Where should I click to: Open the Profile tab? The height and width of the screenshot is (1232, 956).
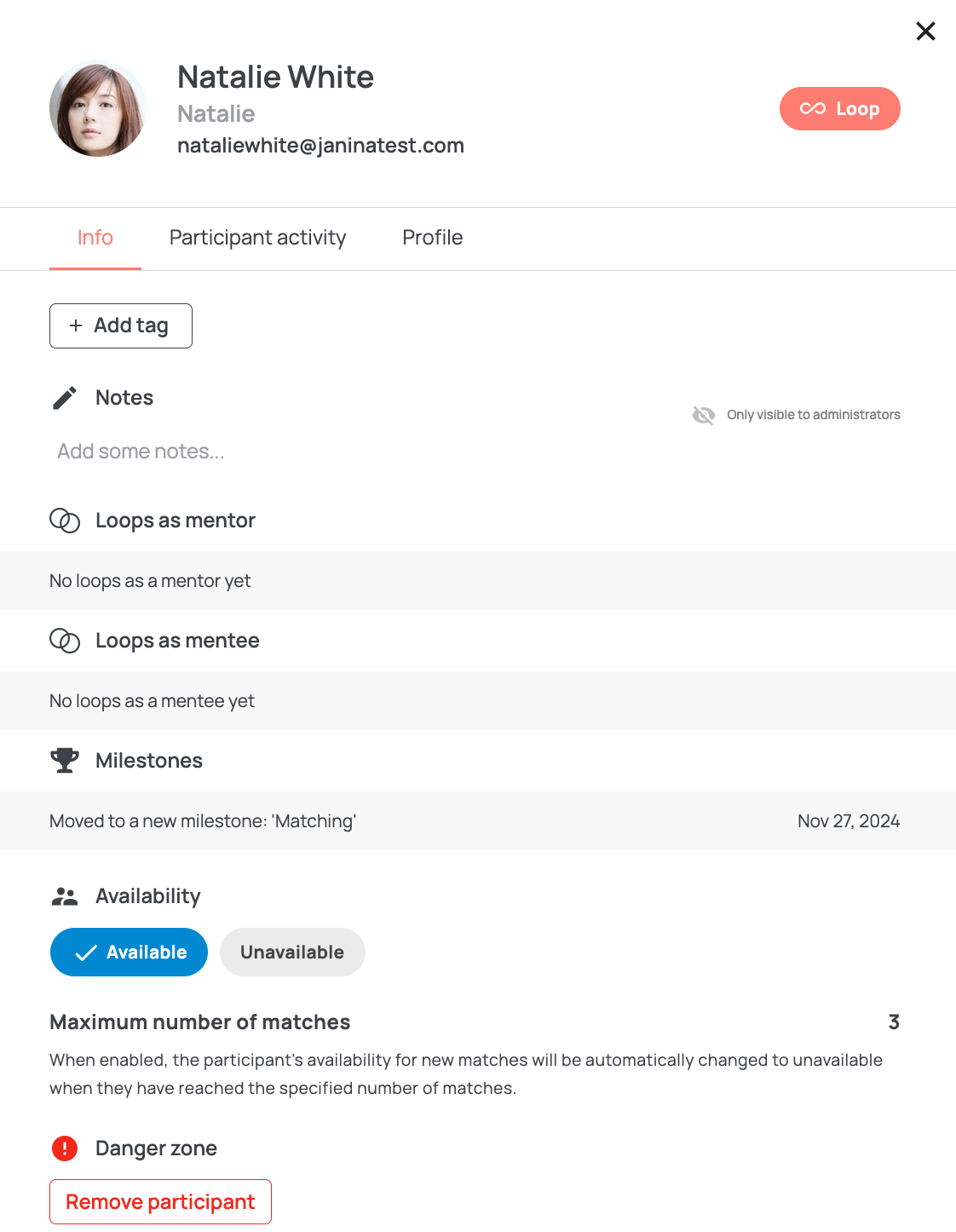[x=433, y=238]
